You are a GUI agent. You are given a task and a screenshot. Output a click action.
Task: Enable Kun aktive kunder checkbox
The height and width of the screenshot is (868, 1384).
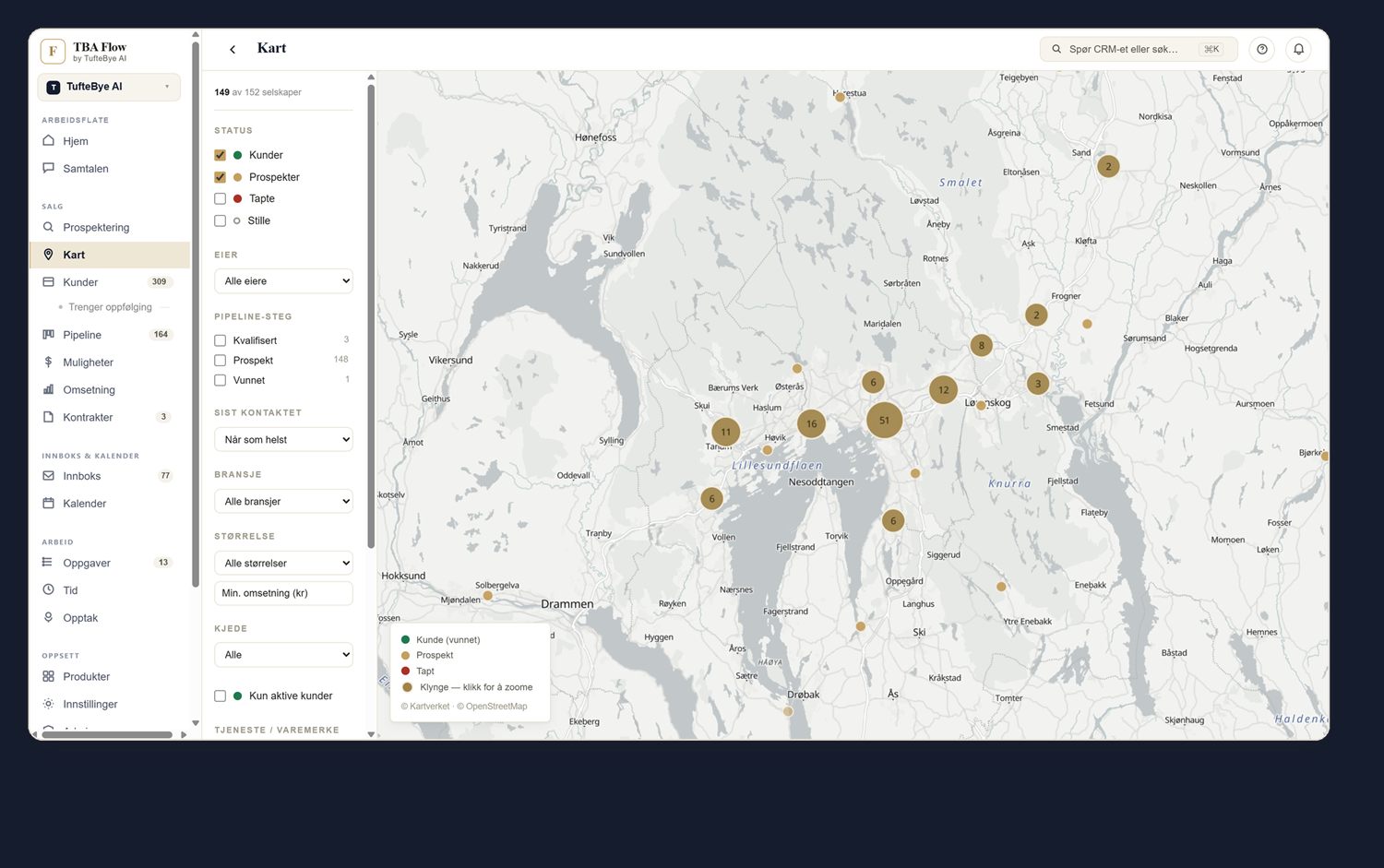(x=220, y=696)
